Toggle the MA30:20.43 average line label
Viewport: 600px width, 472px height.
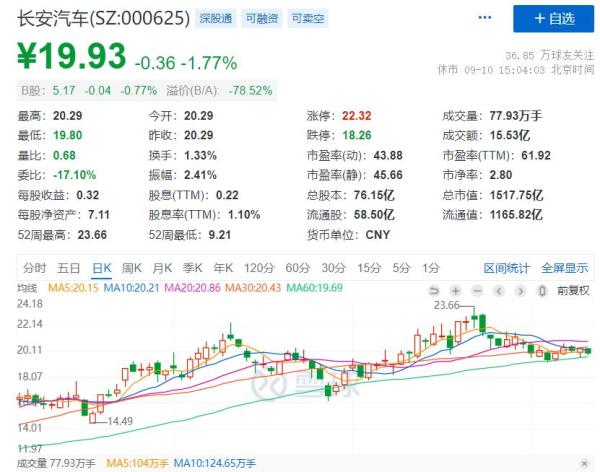pos(253,288)
